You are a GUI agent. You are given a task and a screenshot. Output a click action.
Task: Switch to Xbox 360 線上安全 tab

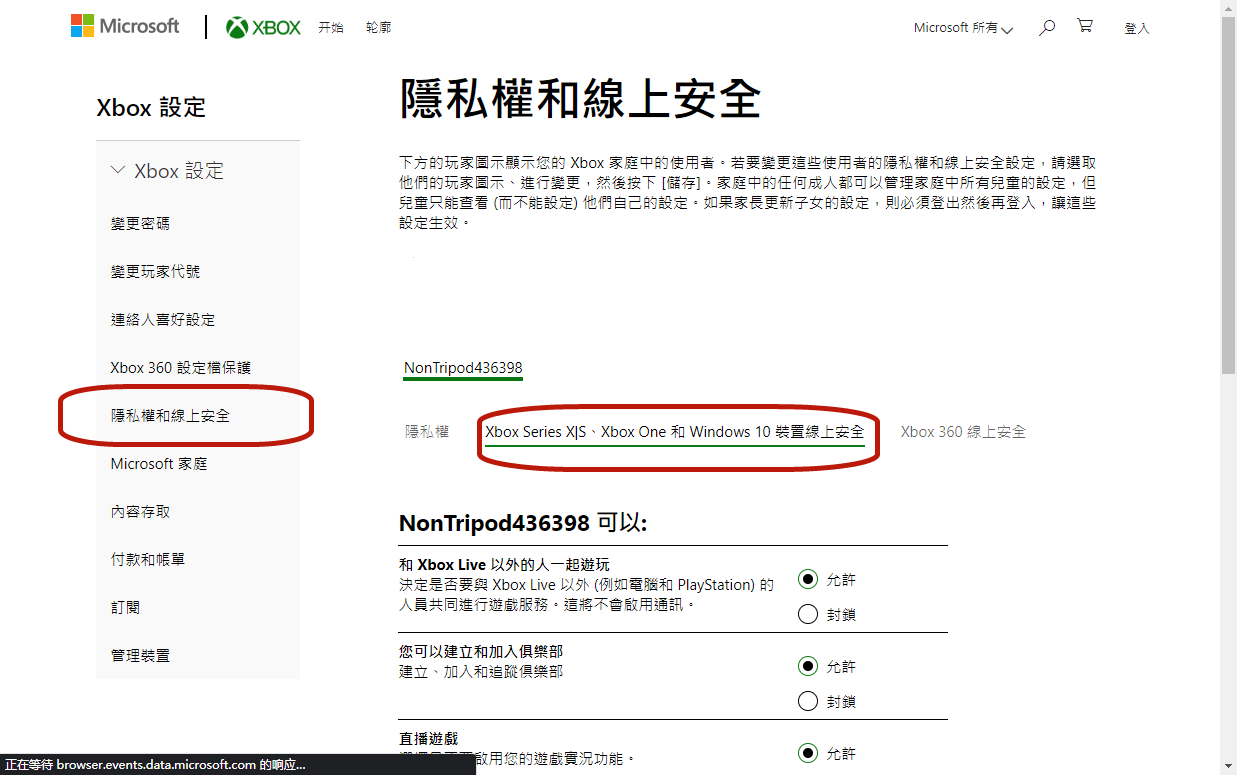(x=962, y=432)
